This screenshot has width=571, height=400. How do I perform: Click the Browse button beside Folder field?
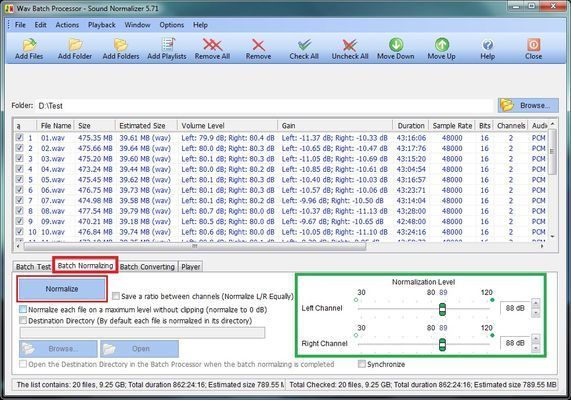(528, 105)
